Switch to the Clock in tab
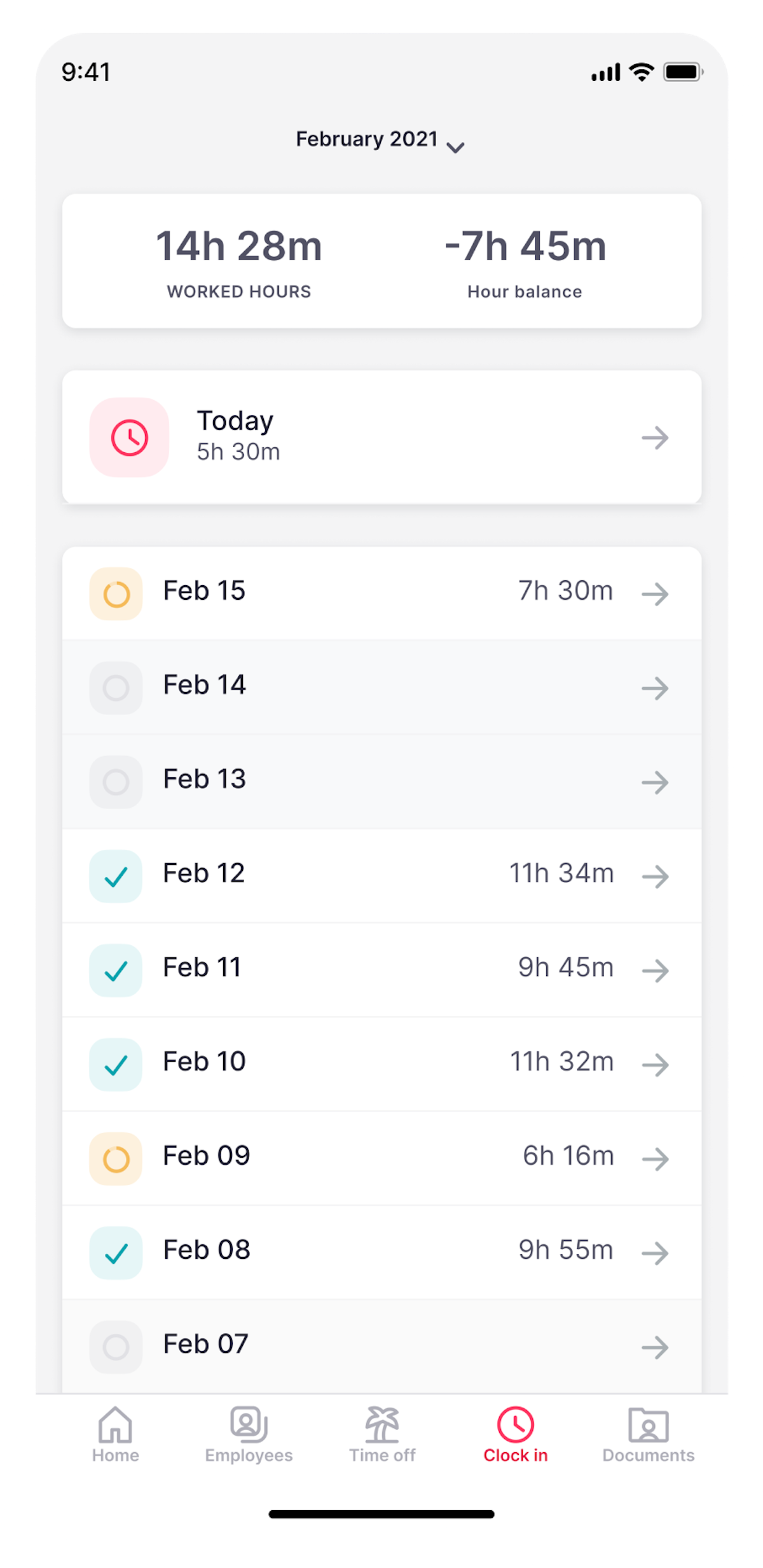Screen dimensions: 763x1568 (515, 1434)
